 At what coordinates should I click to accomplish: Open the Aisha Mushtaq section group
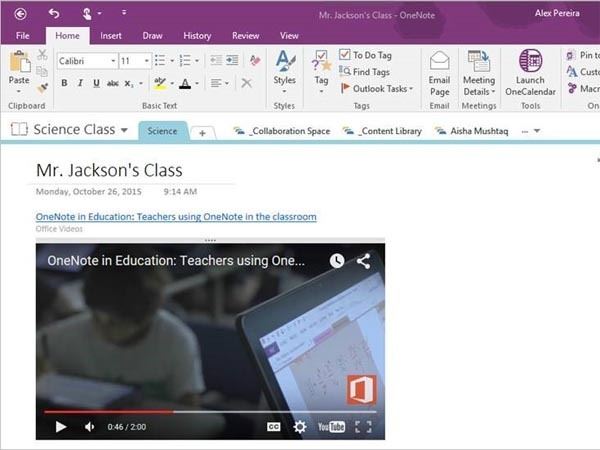coord(471,131)
